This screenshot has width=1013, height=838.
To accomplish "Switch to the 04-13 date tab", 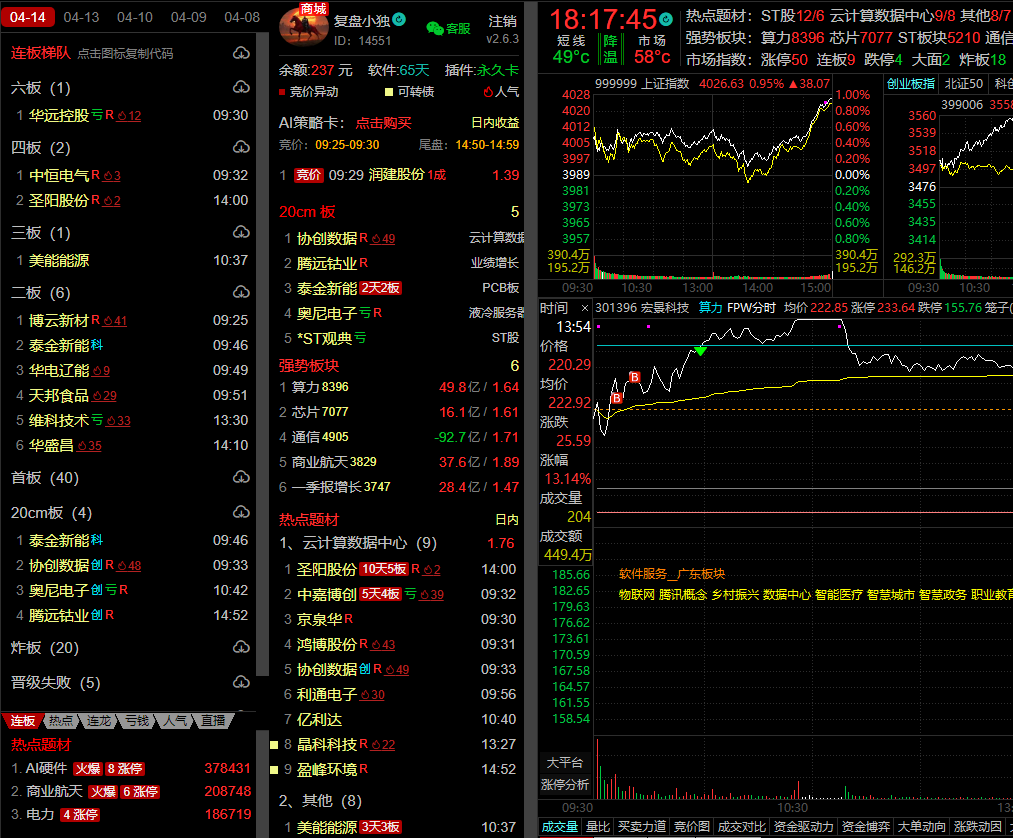I will (81, 17).
